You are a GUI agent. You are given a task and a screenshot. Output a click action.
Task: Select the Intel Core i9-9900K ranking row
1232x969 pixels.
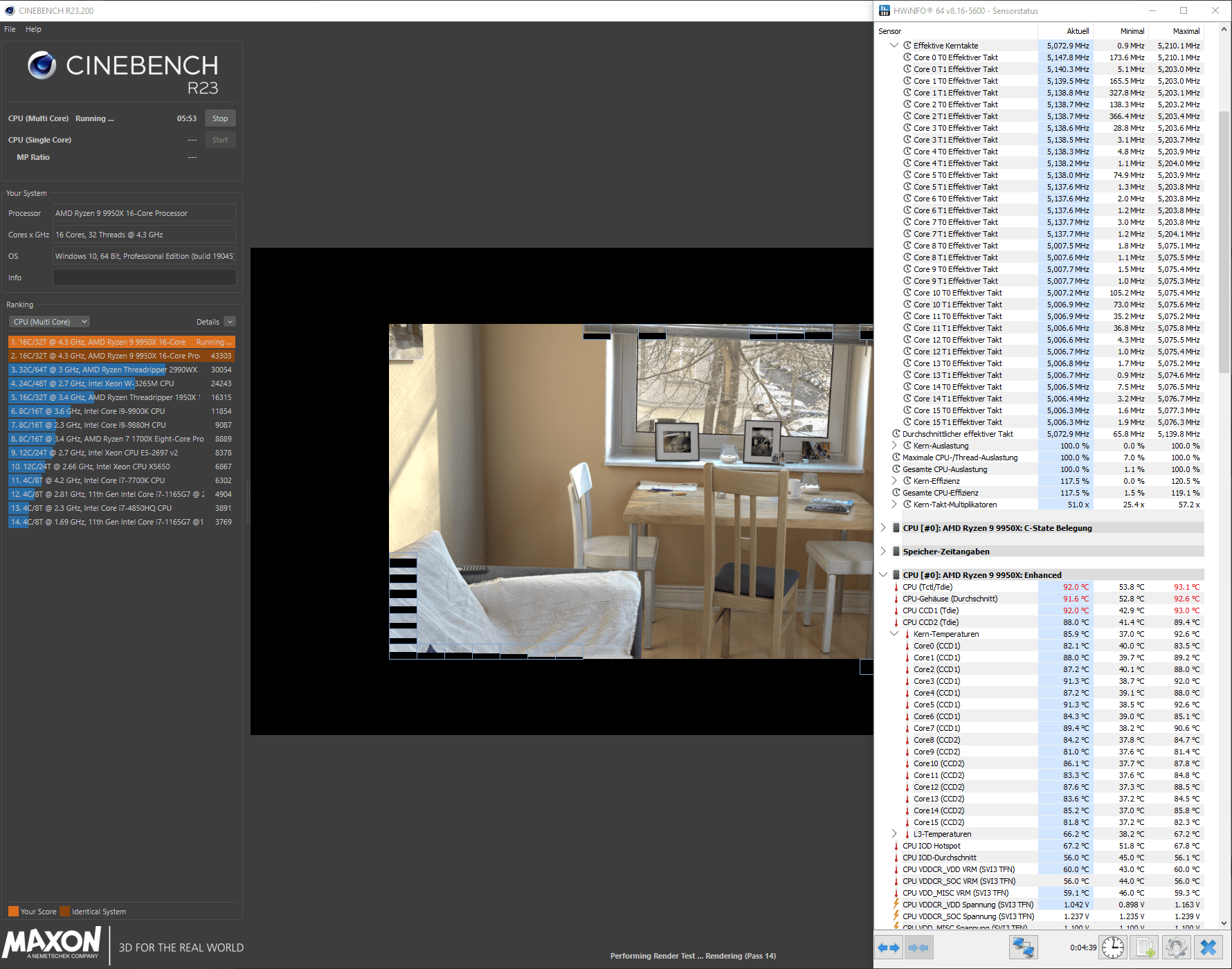point(122,411)
